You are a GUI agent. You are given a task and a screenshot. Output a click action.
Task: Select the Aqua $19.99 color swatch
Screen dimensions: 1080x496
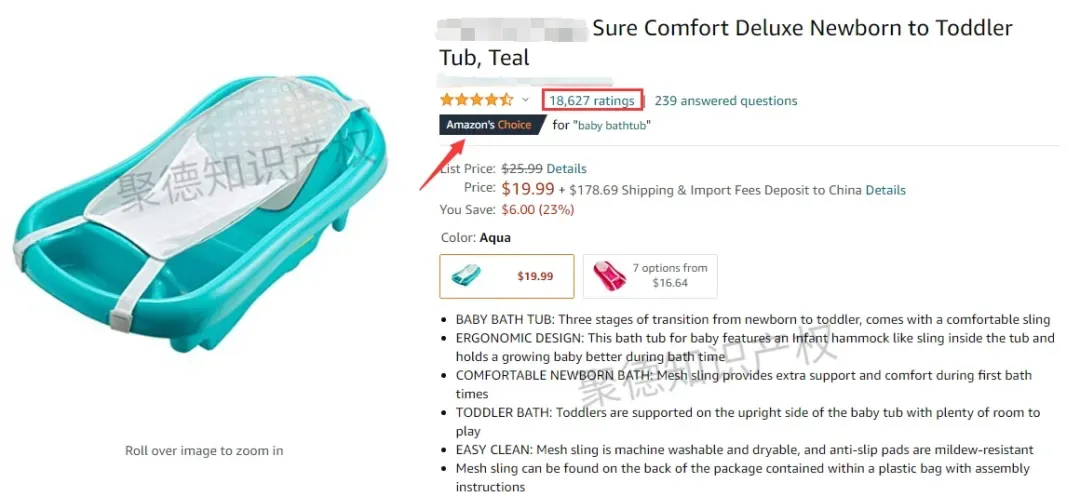click(x=506, y=276)
